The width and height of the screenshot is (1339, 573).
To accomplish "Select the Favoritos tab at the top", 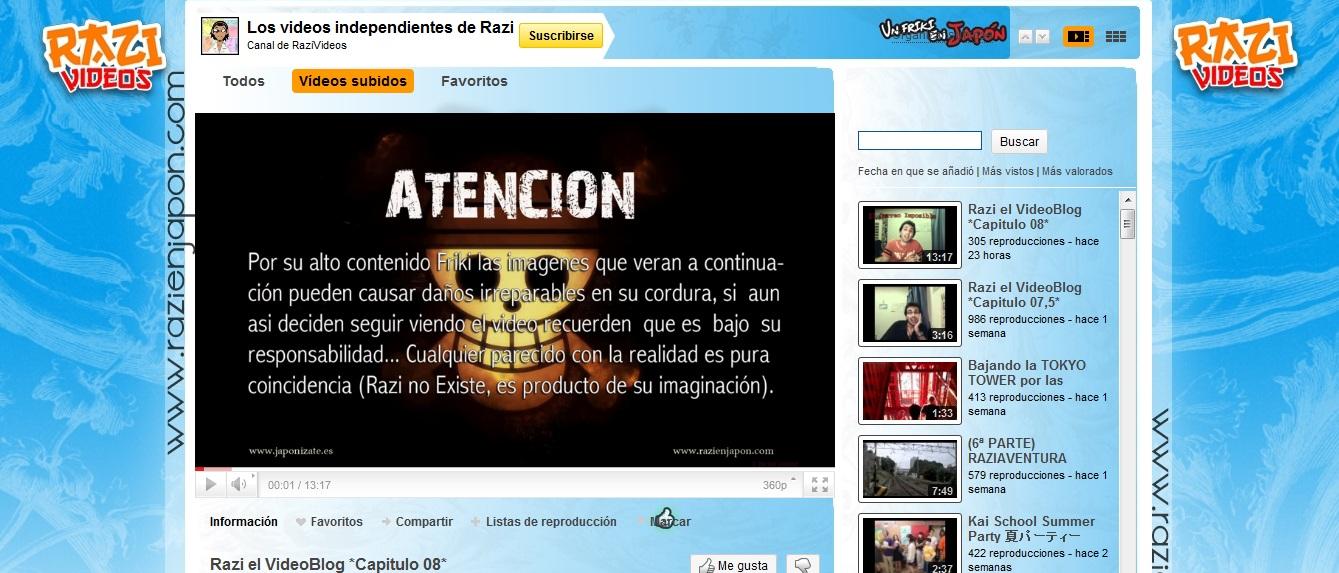I will tap(474, 81).
